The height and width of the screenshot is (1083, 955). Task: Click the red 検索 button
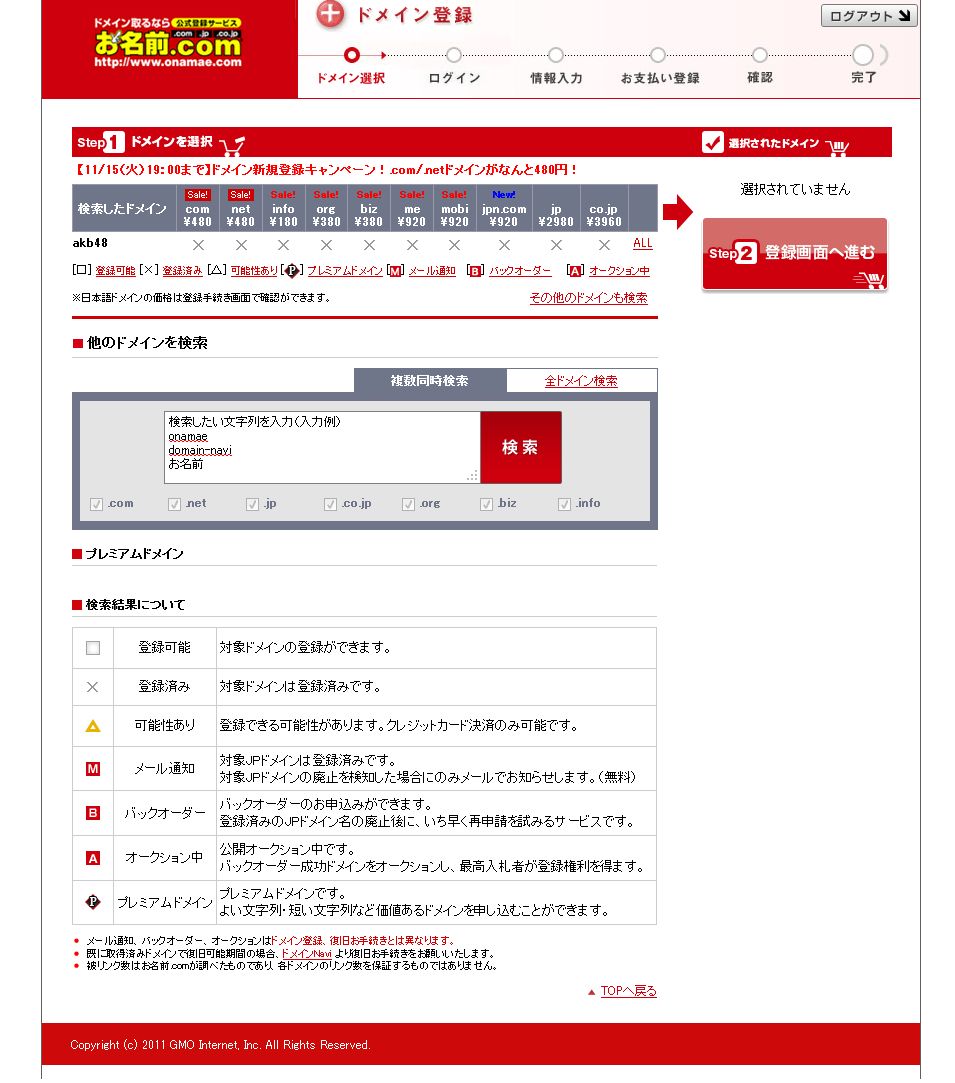click(521, 448)
